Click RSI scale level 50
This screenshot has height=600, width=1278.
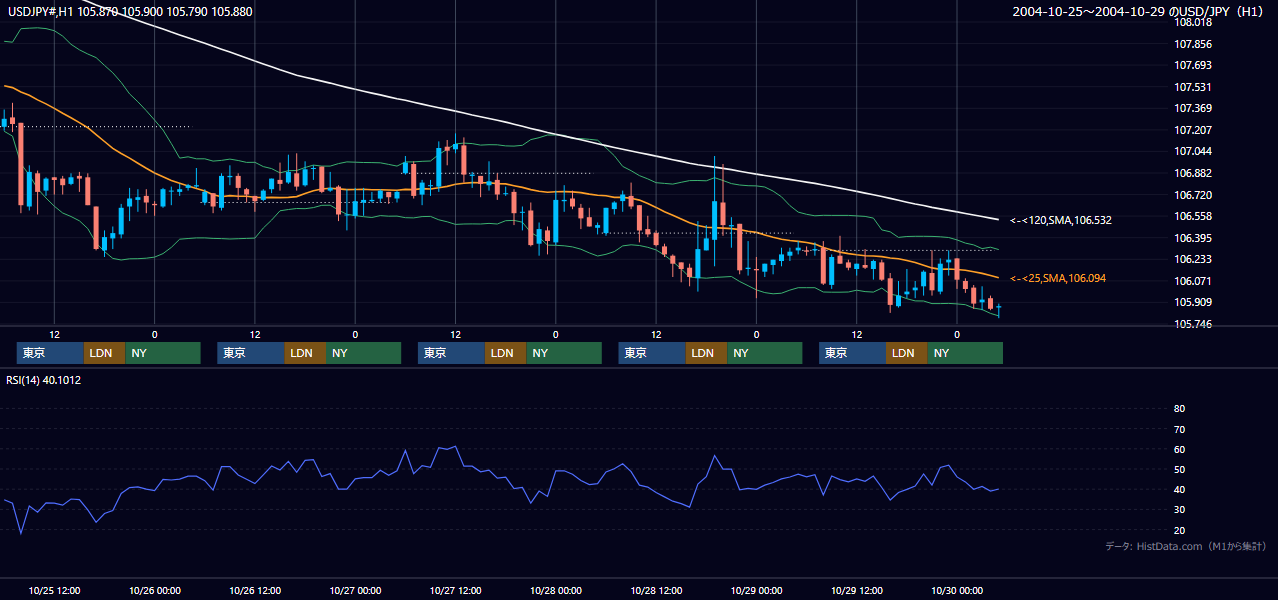[x=1179, y=469]
